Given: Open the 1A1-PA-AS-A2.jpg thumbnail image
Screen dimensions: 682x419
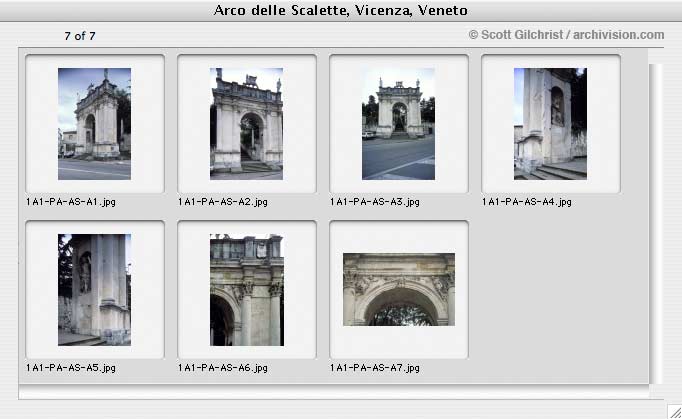Looking at the screenshot, I should [246, 124].
